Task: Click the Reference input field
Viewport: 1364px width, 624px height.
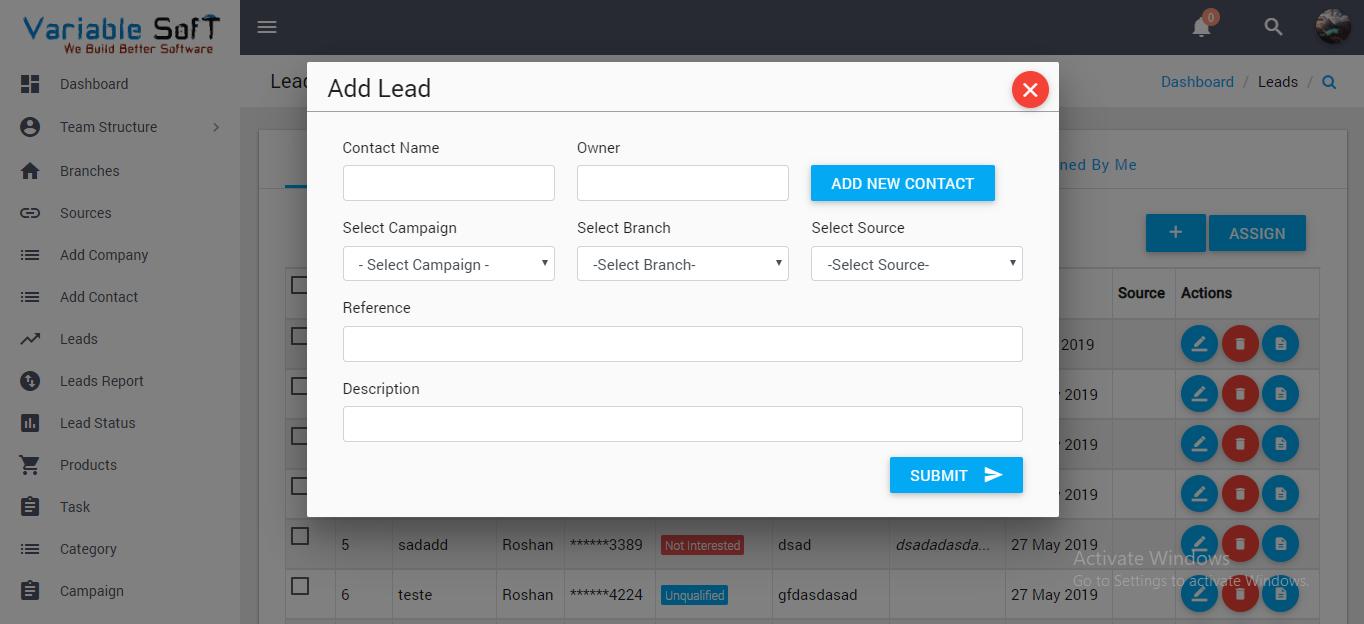Action: (682, 343)
